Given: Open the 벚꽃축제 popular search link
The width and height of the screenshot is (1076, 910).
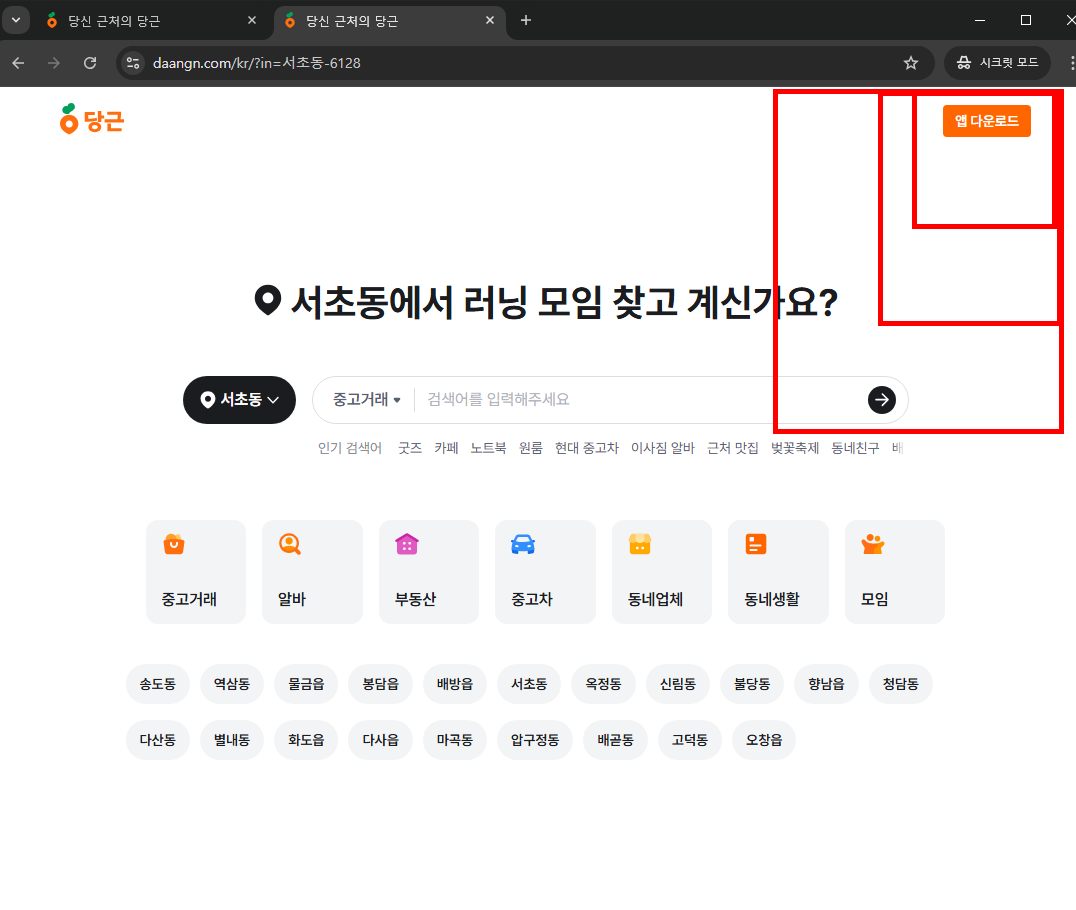Looking at the screenshot, I should point(795,448).
